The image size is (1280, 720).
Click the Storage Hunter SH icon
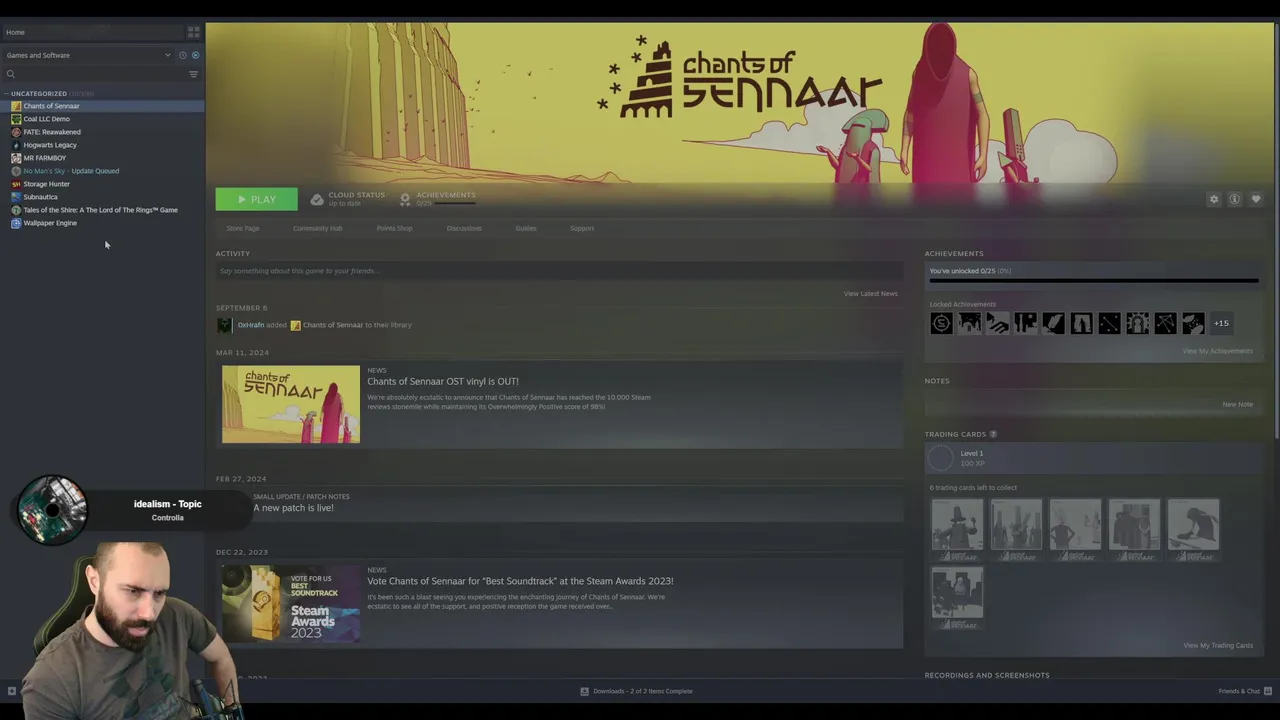point(16,184)
